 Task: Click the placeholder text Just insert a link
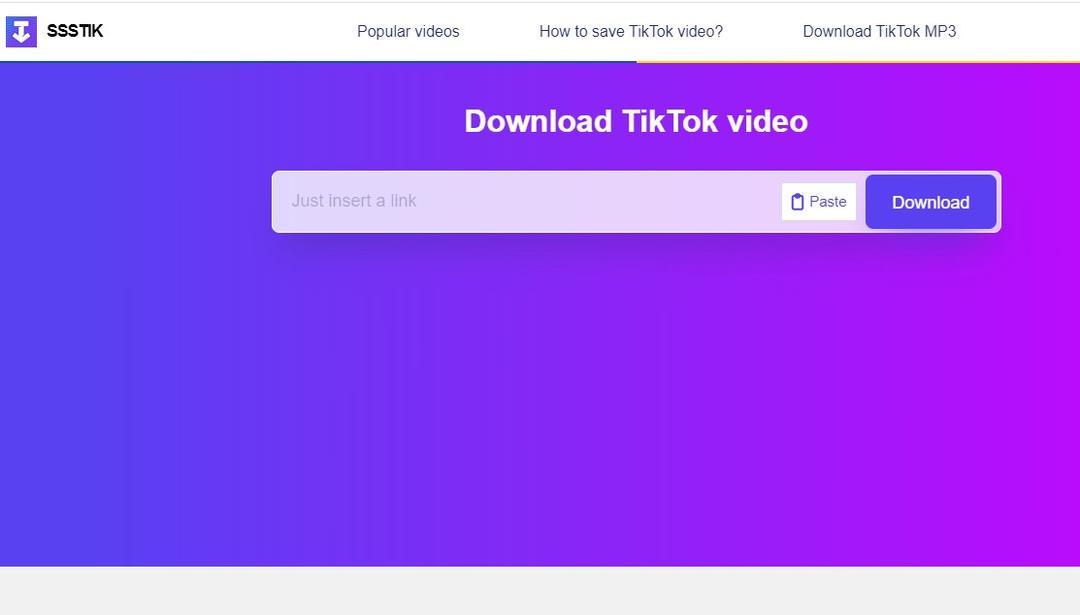point(353,200)
